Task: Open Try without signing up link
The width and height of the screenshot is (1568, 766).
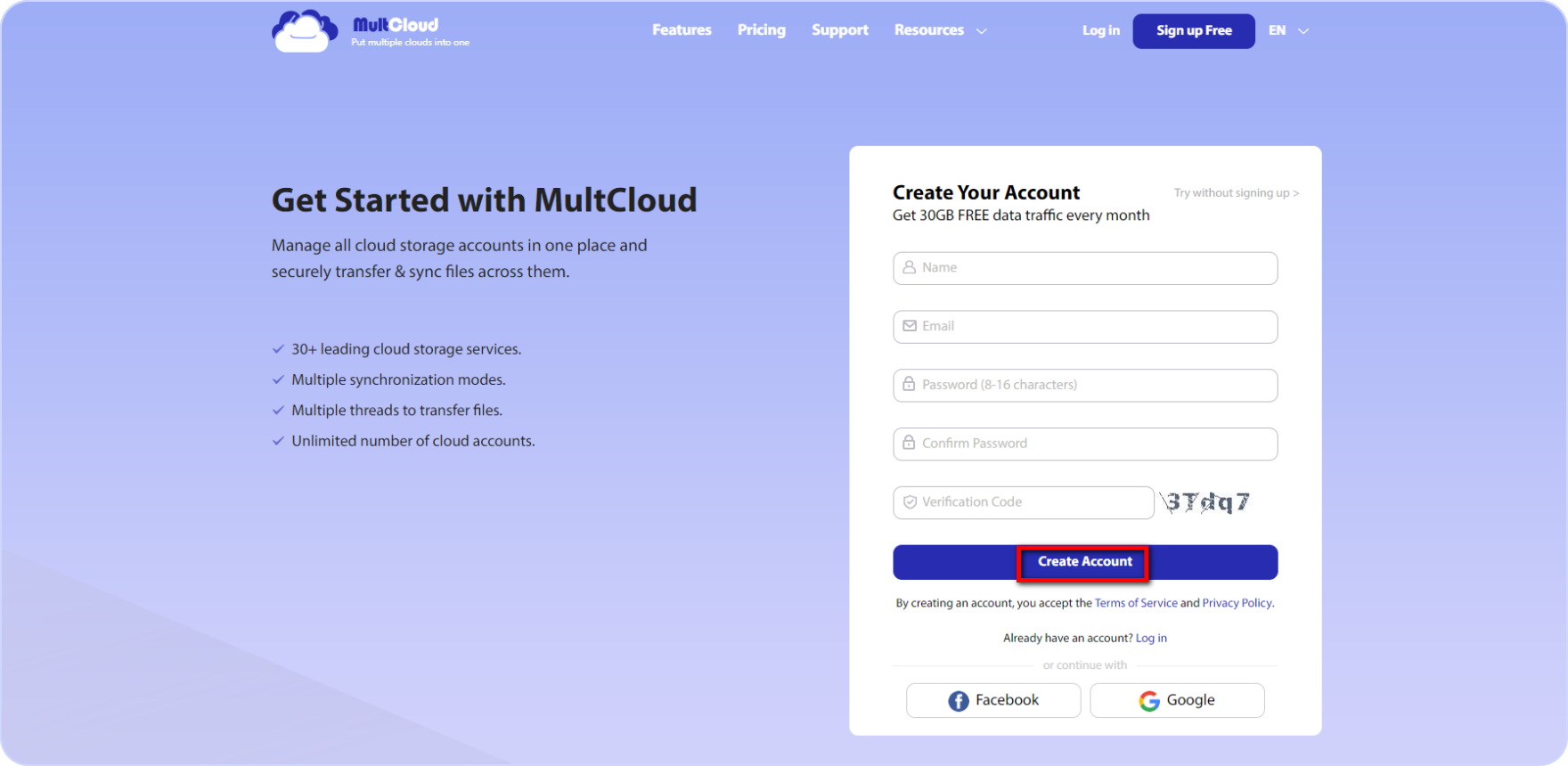Action: click(1237, 193)
